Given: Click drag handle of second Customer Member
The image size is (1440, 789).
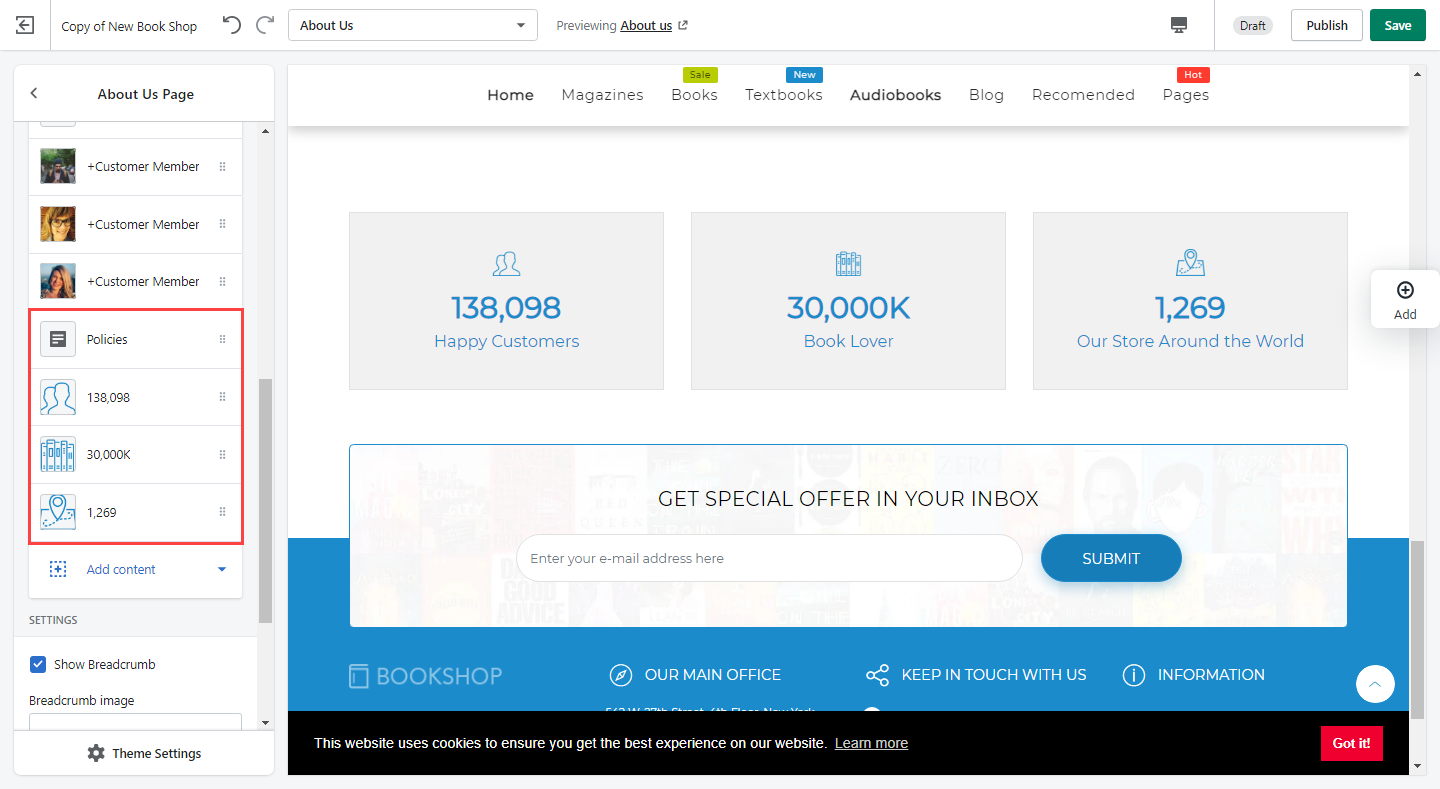Looking at the screenshot, I should [222, 224].
